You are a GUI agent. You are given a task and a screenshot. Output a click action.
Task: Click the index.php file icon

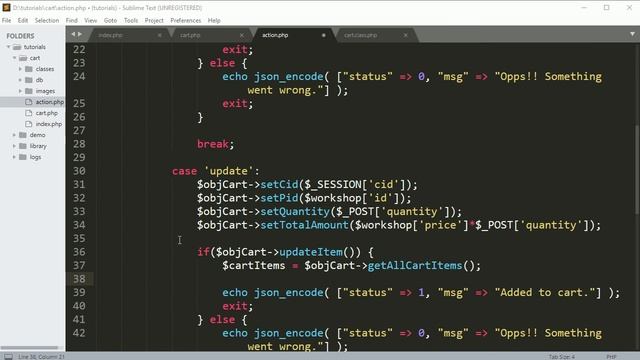click(29, 124)
